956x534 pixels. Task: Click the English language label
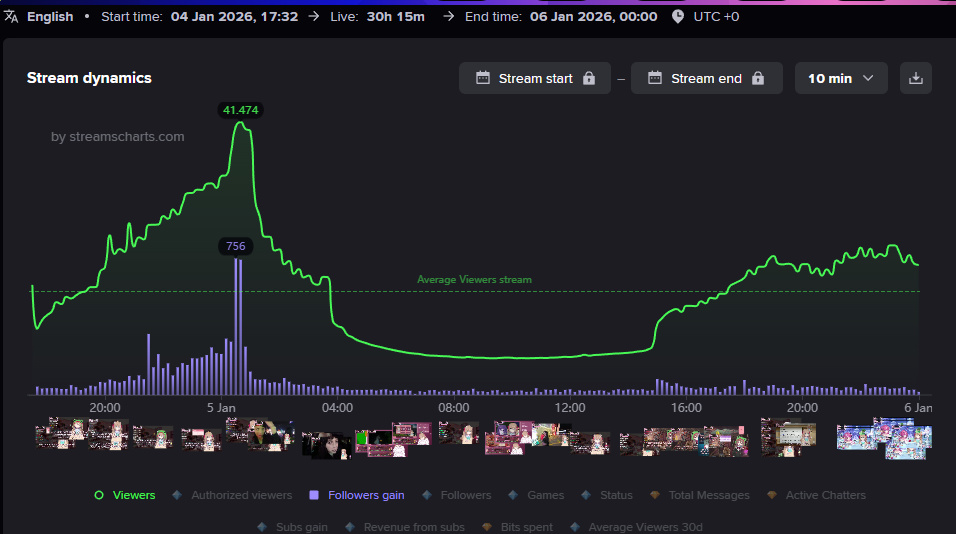[x=50, y=16]
